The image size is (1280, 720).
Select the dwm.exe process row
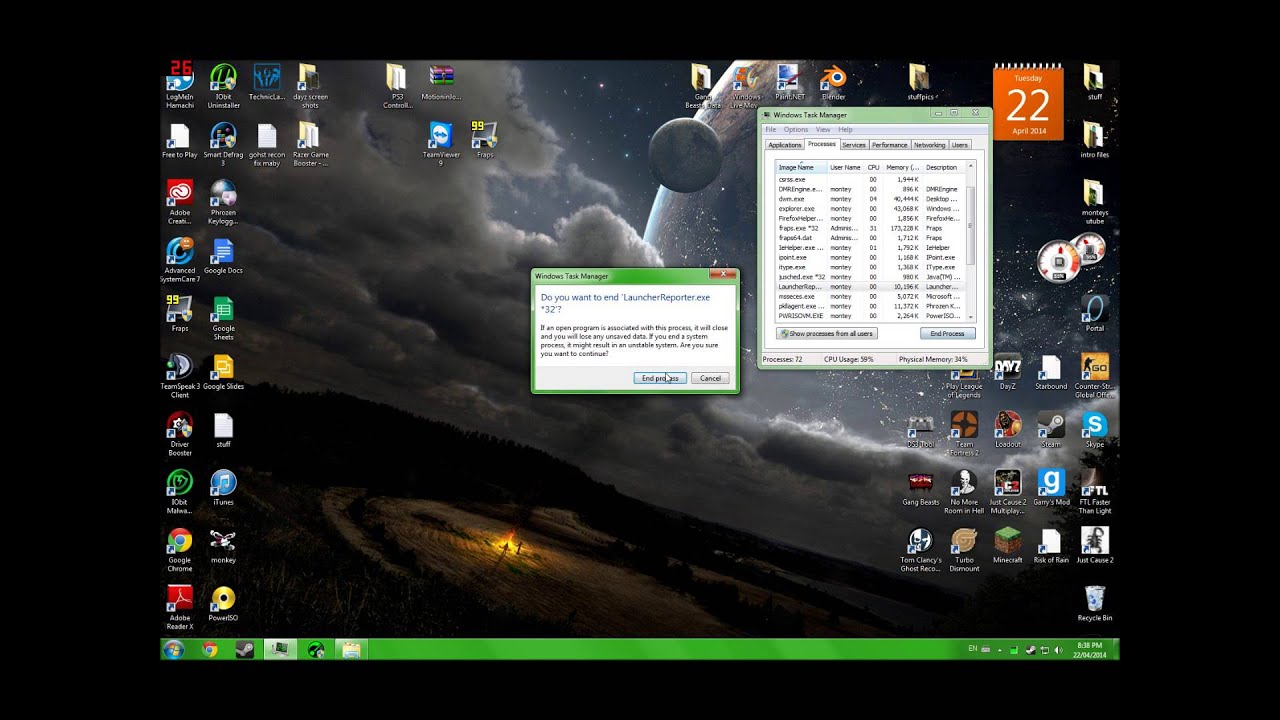tap(870, 199)
